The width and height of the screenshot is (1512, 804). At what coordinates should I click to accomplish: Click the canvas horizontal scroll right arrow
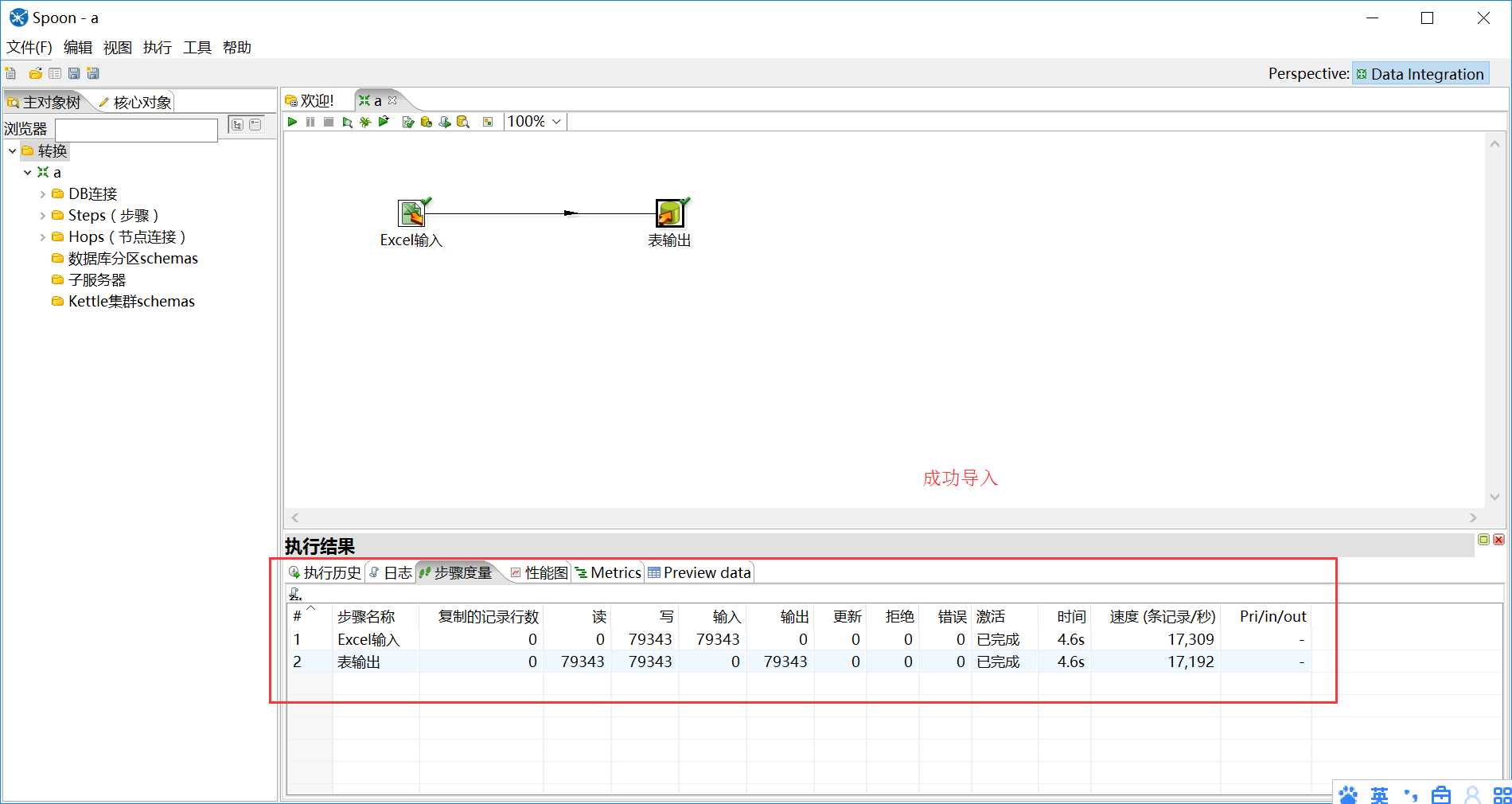click(x=1473, y=517)
